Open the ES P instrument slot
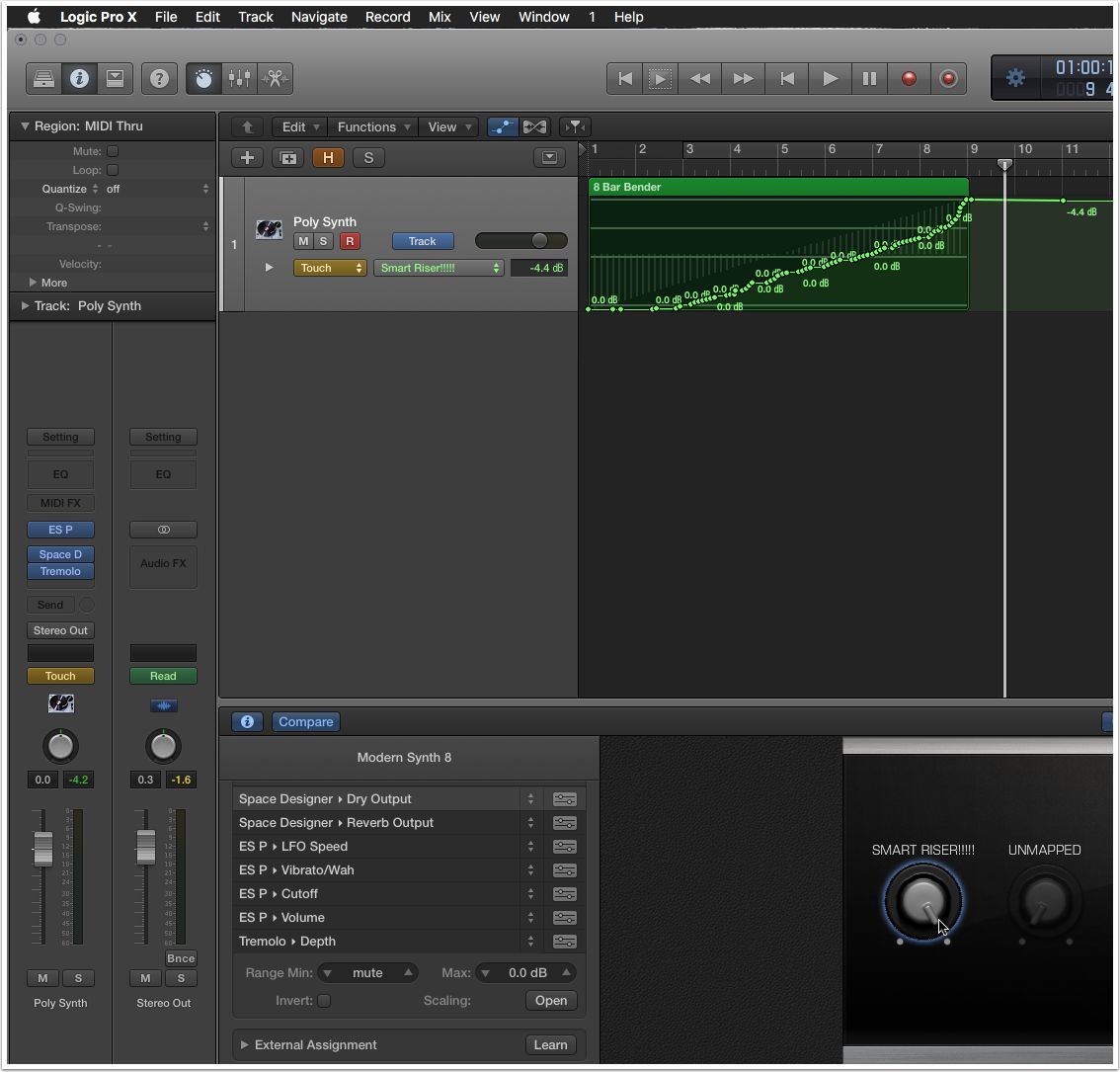Image resolution: width=1120 pixels, height=1072 pixels. (60, 530)
